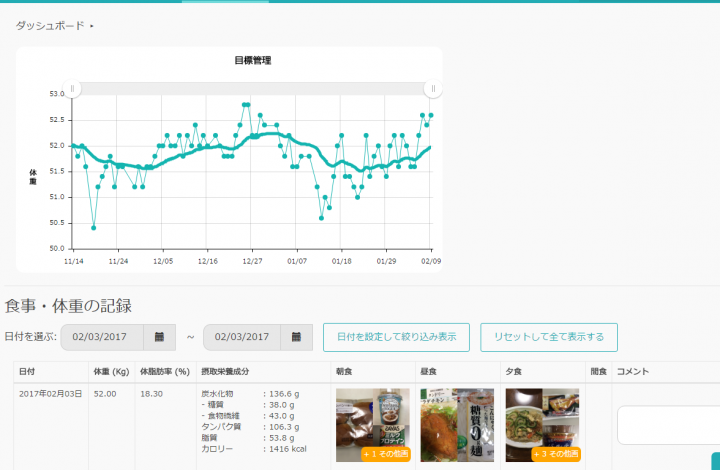The width and height of the screenshot is (720, 470).
Task: Open the end date calendar picker
Action: click(x=295, y=337)
